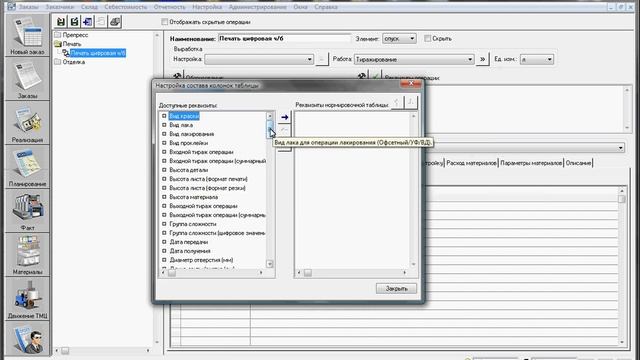Image resolution: width=640 pixels, height=360 pixels.
Task: Open the Материалы sidebar section
Action: tap(27, 256)
